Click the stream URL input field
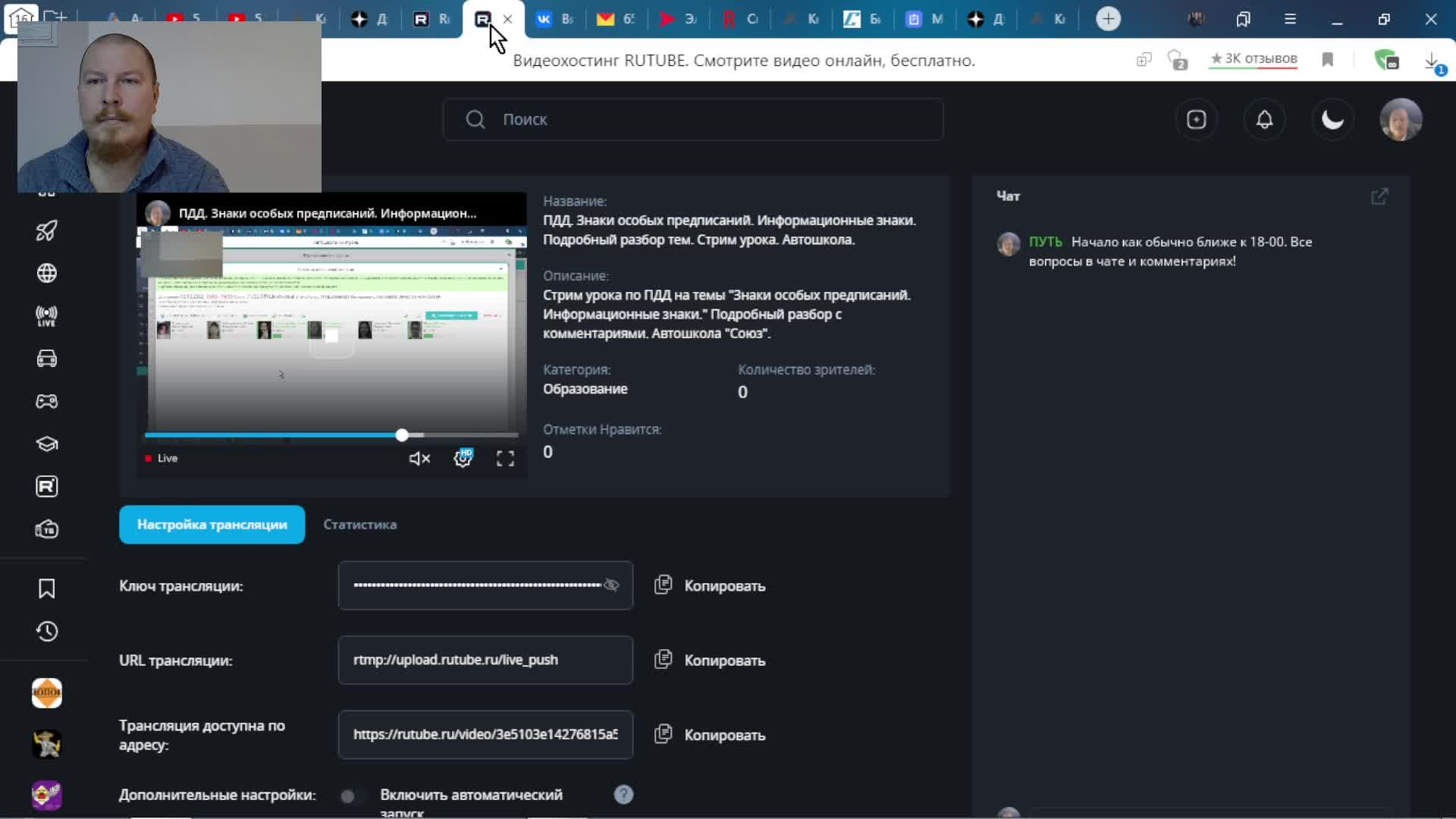Image resolution: width=1456 pixels, height=819 pixels. click(485, 659)
